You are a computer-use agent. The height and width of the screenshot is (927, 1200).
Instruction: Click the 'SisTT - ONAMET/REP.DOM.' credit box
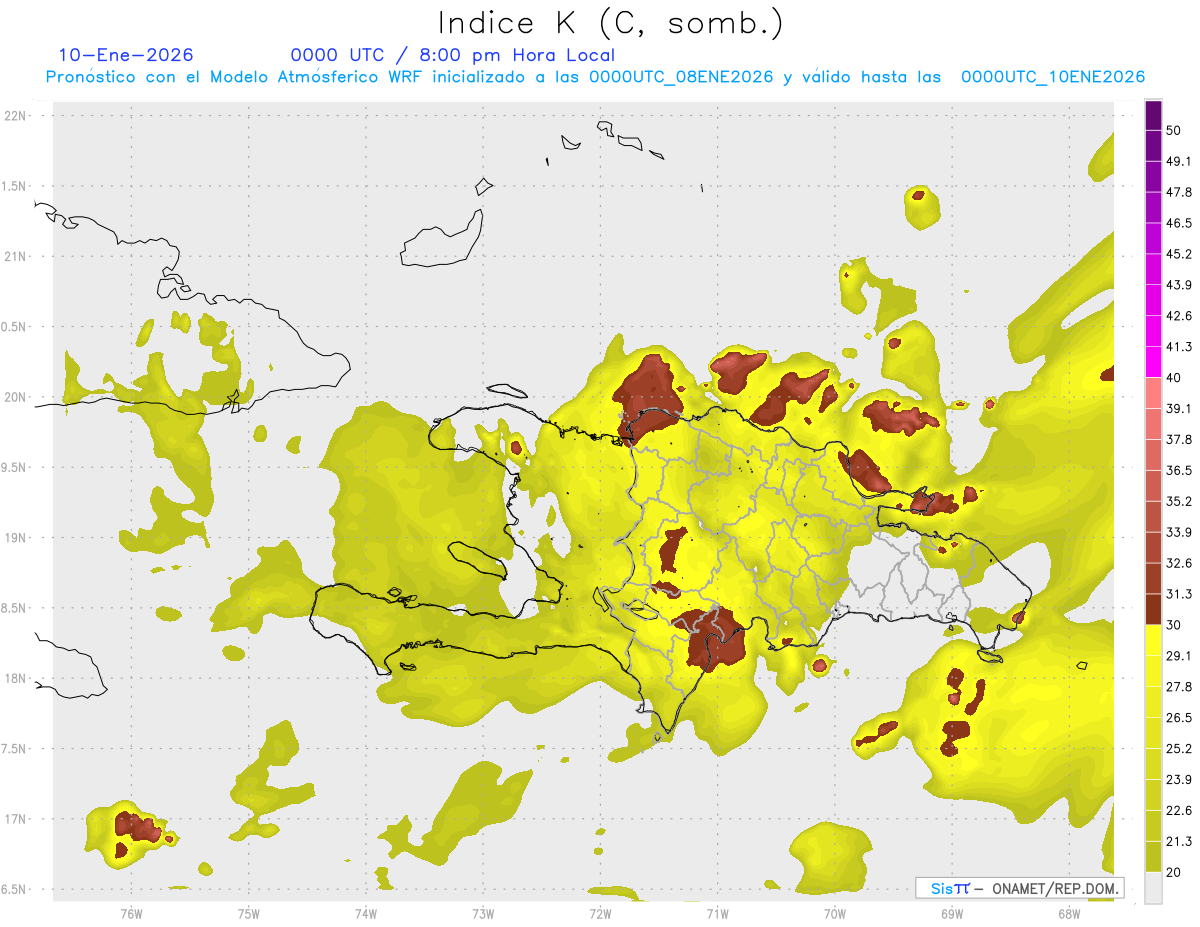pos(1019,888)
